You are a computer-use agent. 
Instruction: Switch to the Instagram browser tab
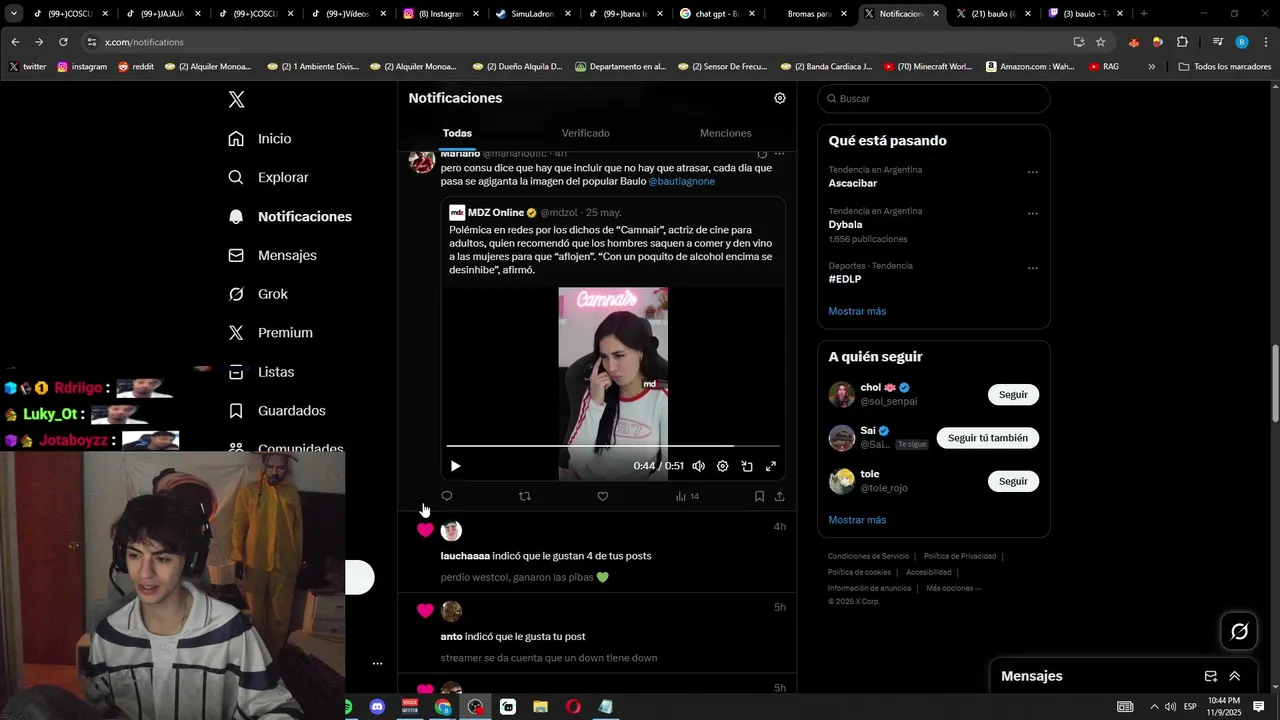point(437,14)
